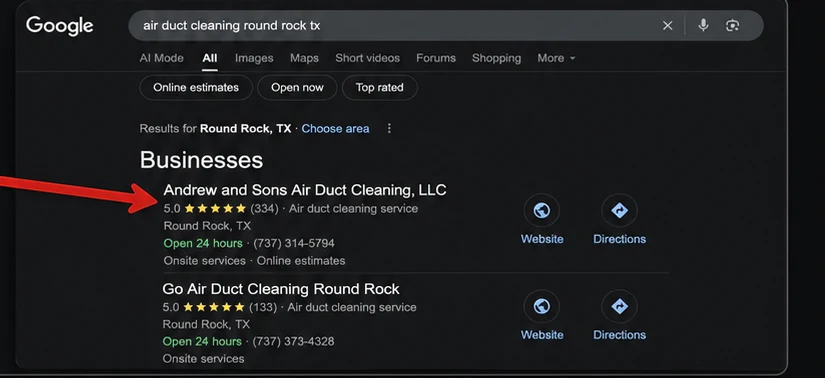
Task: Click the Website label under Andrew and Sons
Action: [x=542, y=239]
